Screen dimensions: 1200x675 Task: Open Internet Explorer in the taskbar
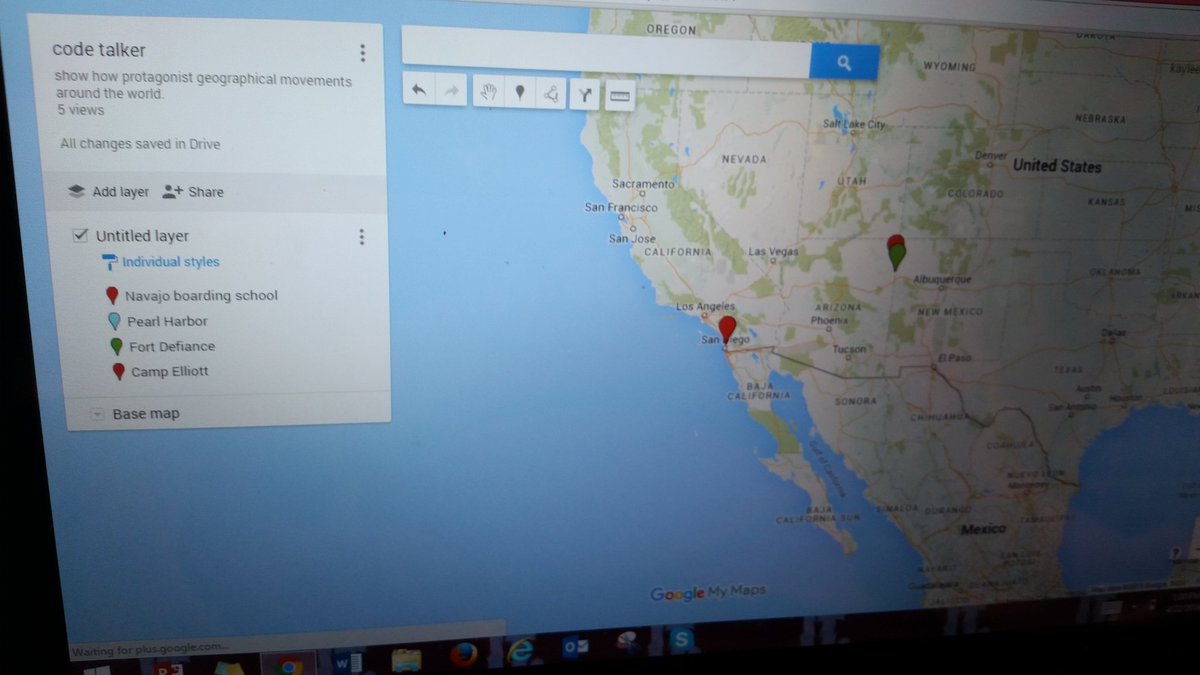521,651
